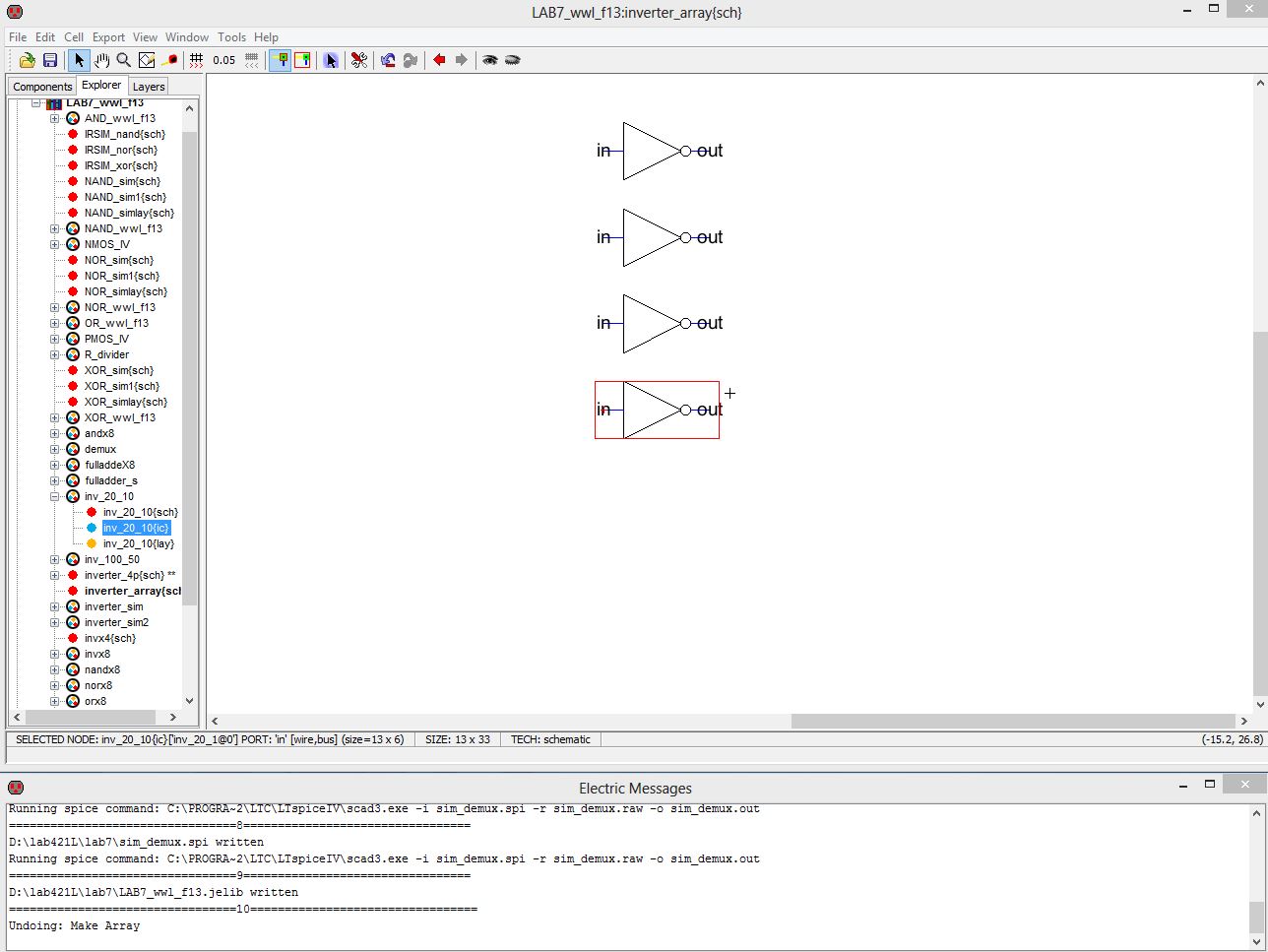
Task: Click the Undo icon in toolbar
Action: (x=388, y=60)
